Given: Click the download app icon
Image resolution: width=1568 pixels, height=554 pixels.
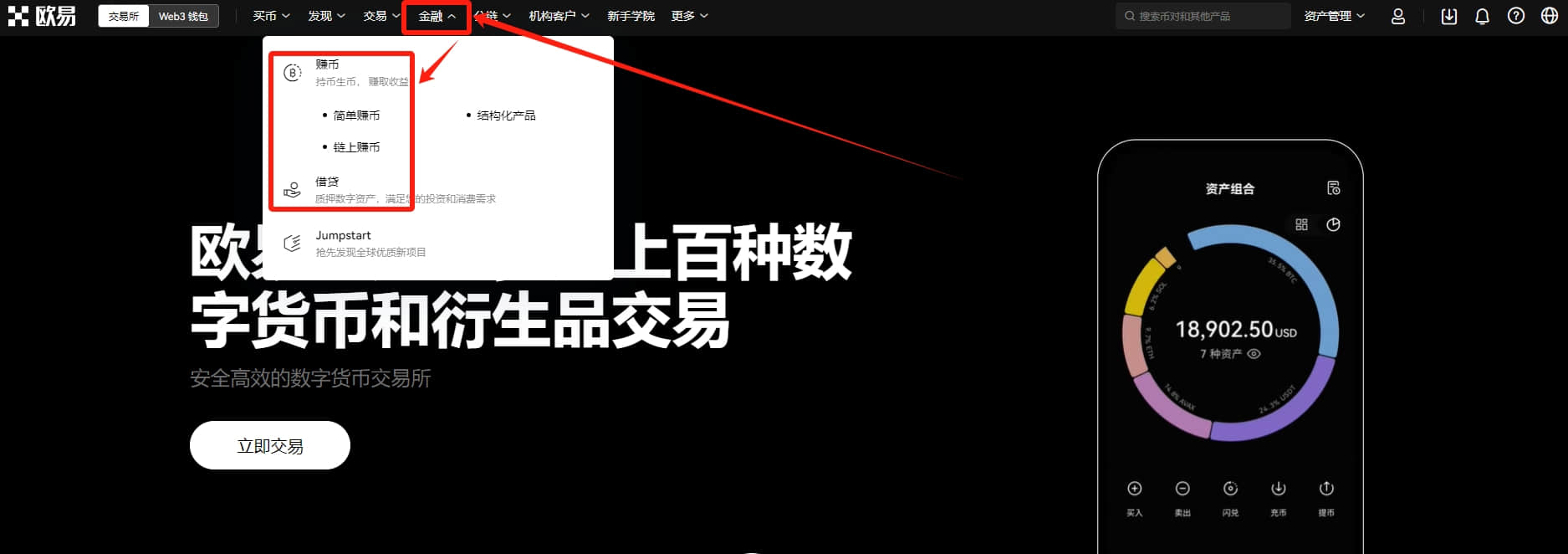Looking at the screenshot, I should click(x=1448, y=16).
